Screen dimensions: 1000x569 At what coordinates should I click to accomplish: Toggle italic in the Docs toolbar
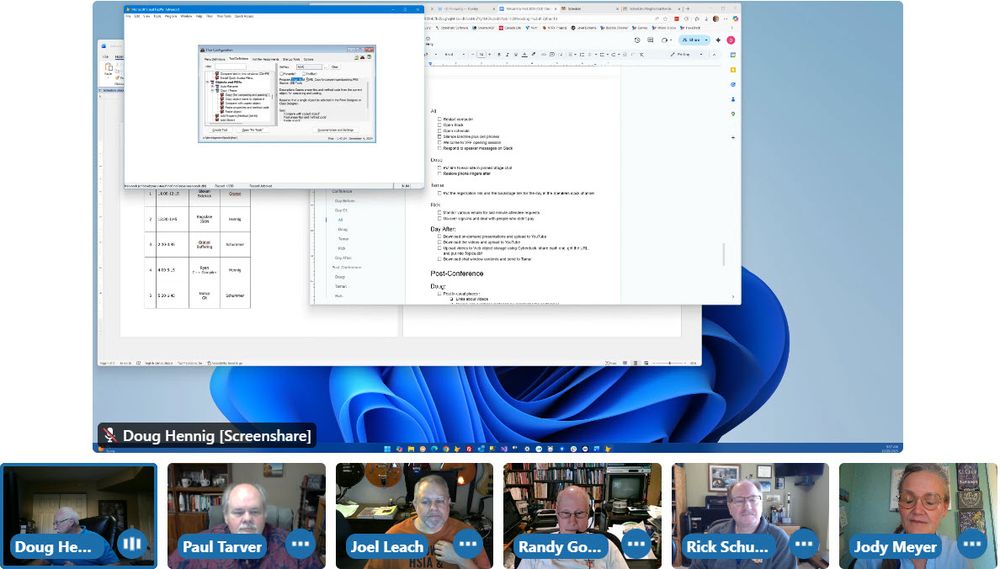click(507, 54)
